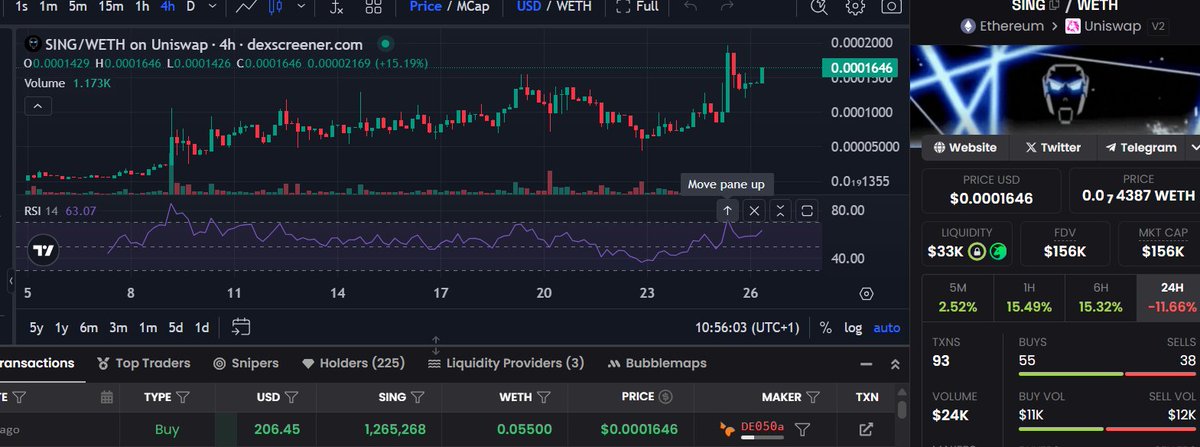This screenshot has height=447, width=1200.
Task: Open the indicators (fx) menu
Action: tap(338, 7)
